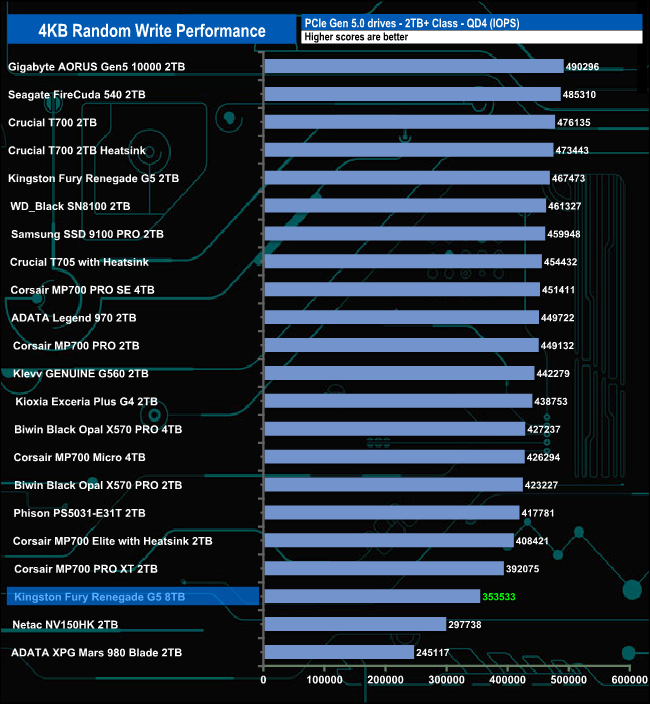Click the value 449132
This screenshot has height=704, width=650.
click(557, 346)
